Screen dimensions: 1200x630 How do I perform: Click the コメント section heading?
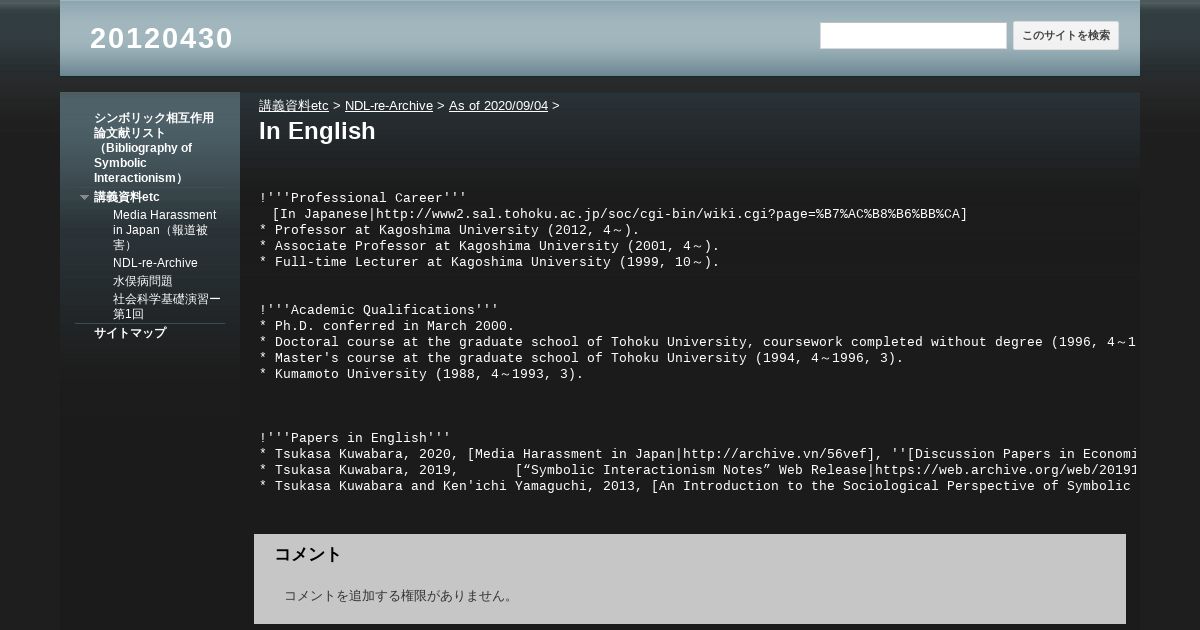[x=308, y=554]
